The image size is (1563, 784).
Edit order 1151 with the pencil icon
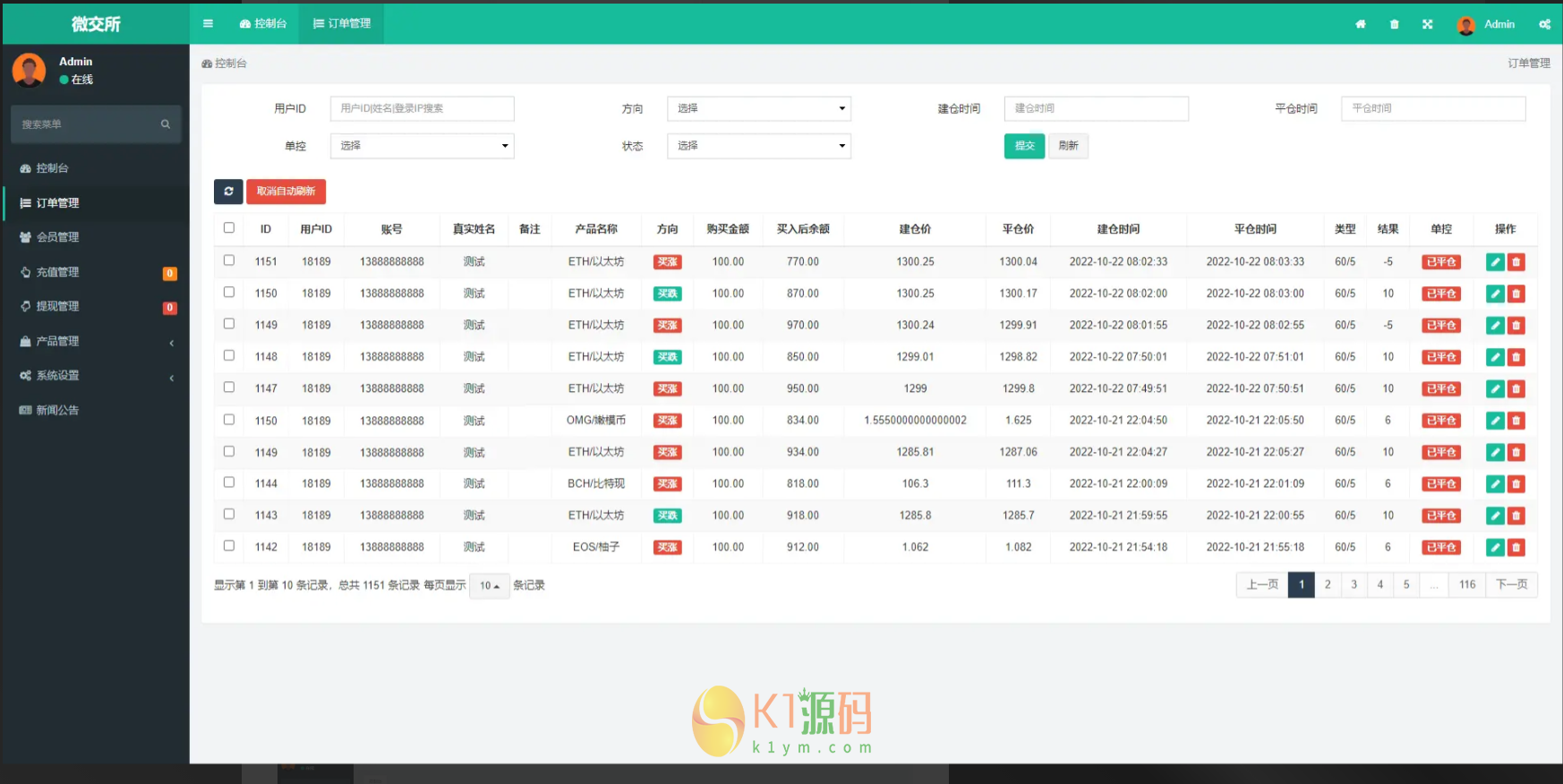pyautogui.click(x=1494, y=262)
